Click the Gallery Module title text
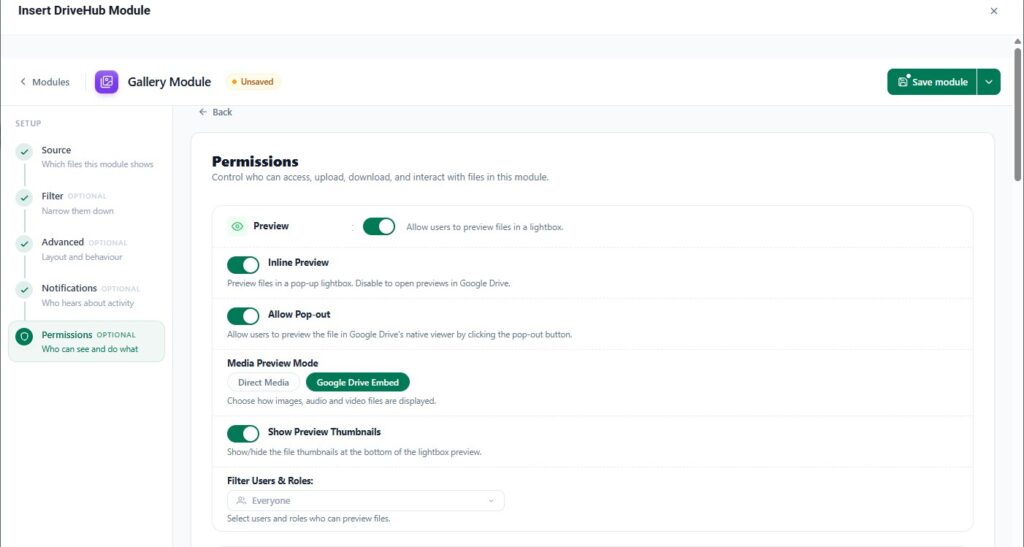This screenshot has height=547, width=1024. [x=169, y=82]
